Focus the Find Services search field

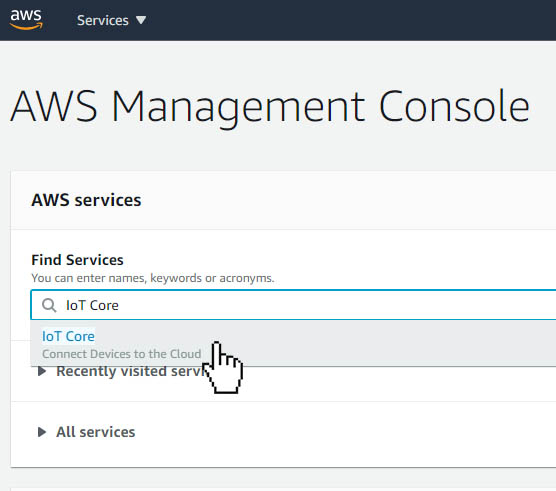coord(293,305)
